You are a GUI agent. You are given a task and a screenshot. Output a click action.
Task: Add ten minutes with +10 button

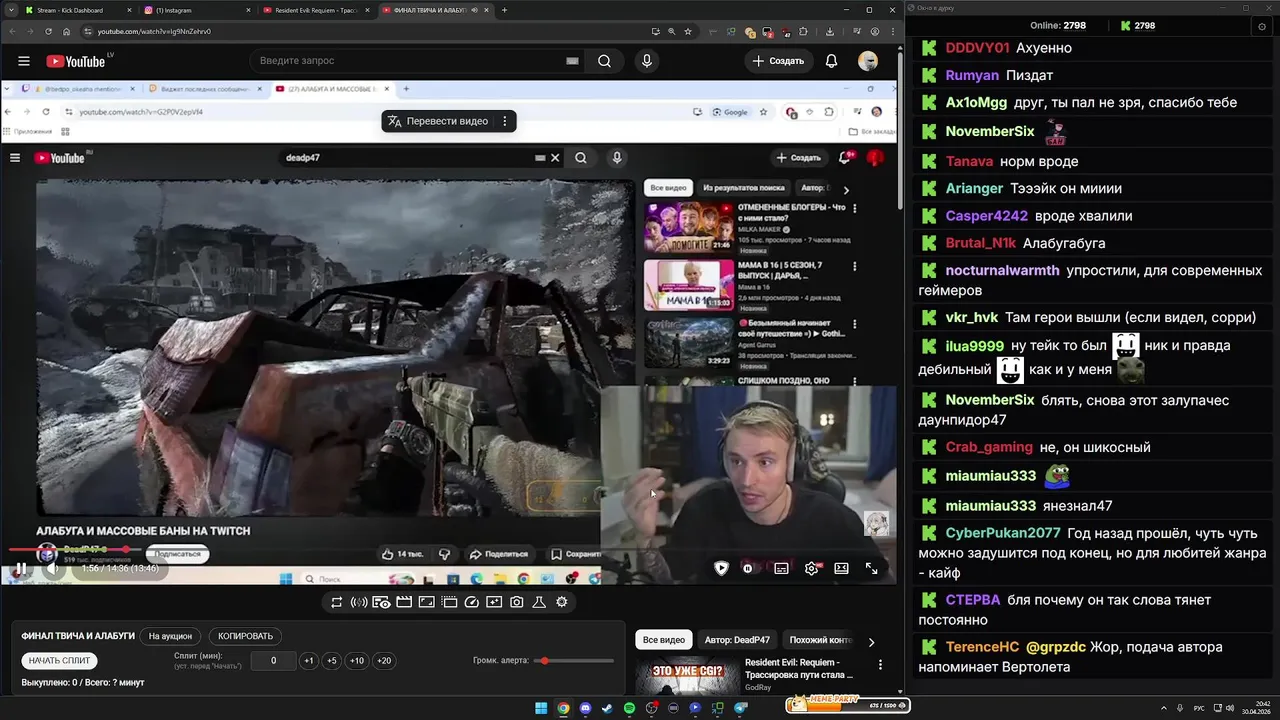point(357,661)
